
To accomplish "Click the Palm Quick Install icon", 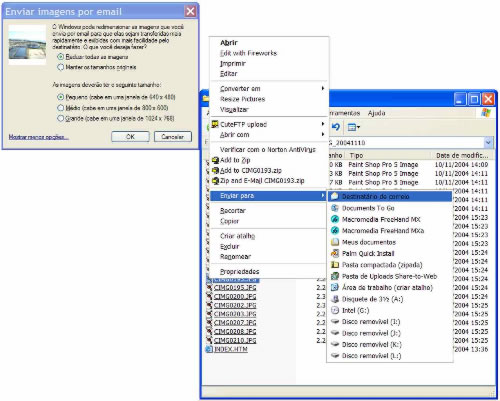I will coord(335,253).
